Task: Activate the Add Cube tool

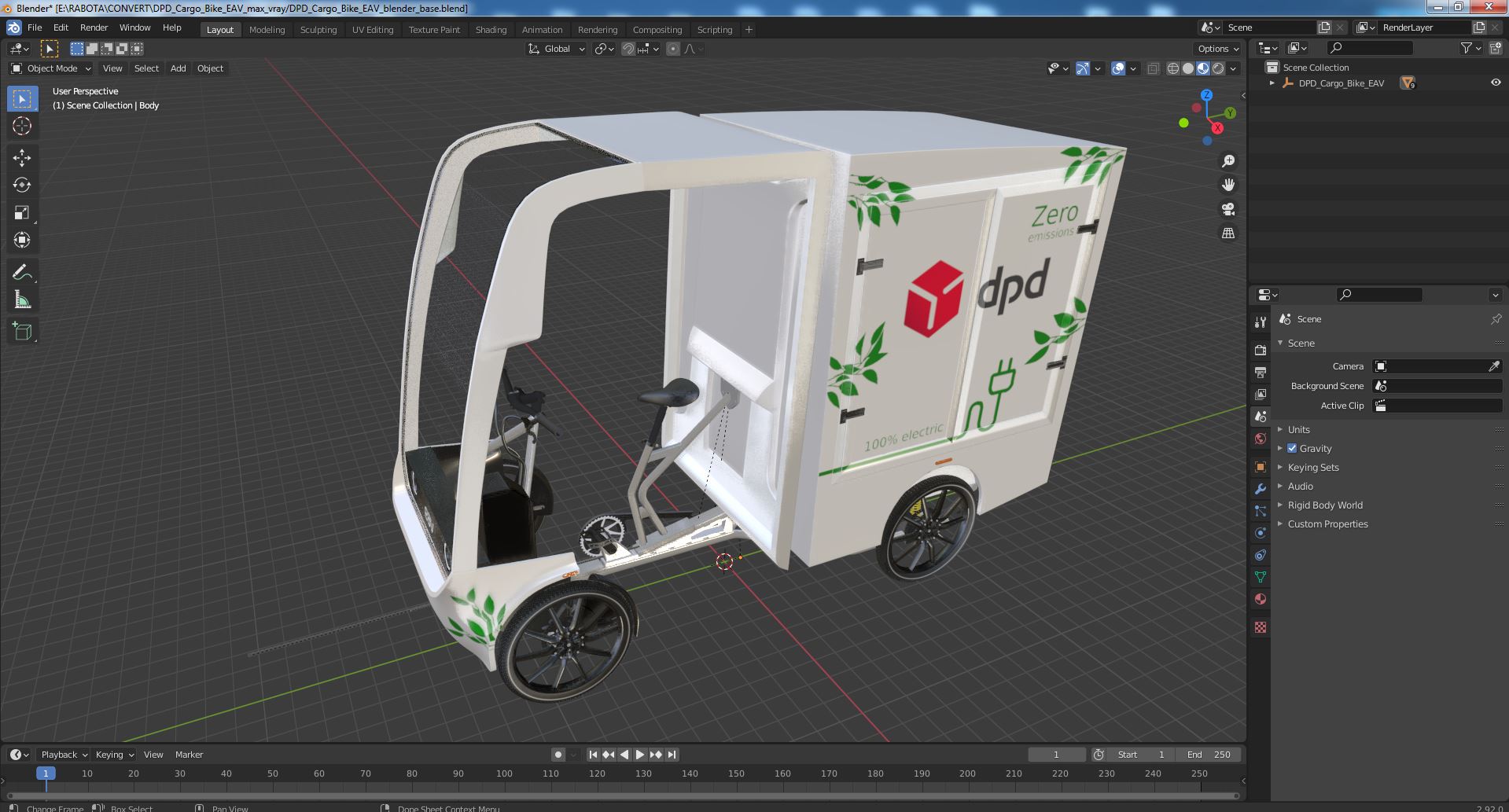Action: (22, 332)
